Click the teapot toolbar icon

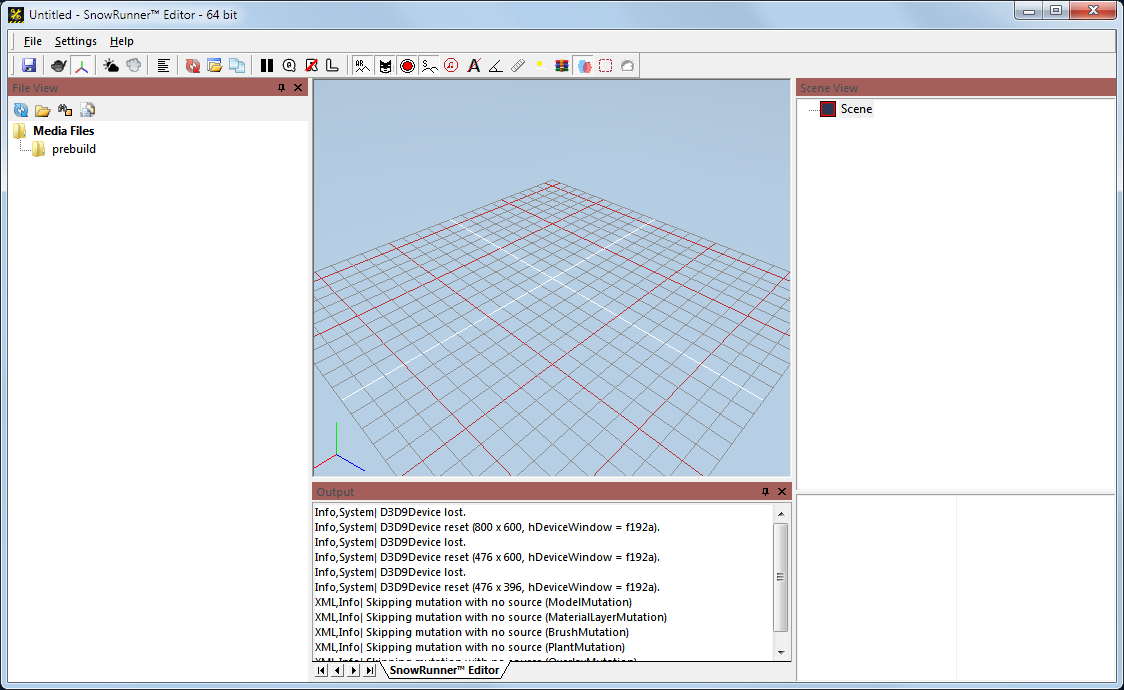pyautogui.click(x=59, y=66)
